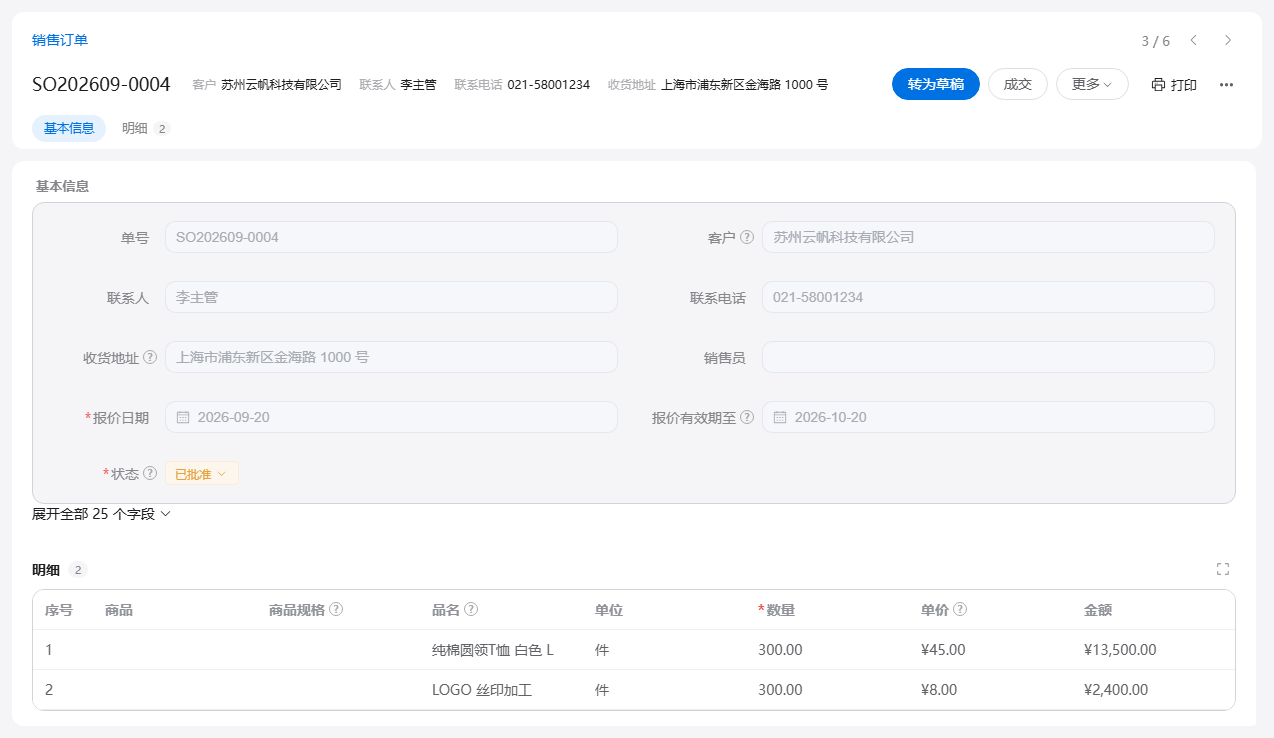Click the empty 销售员 input field
This screenshot has width=1274, height=738.
tap(988, 357)
